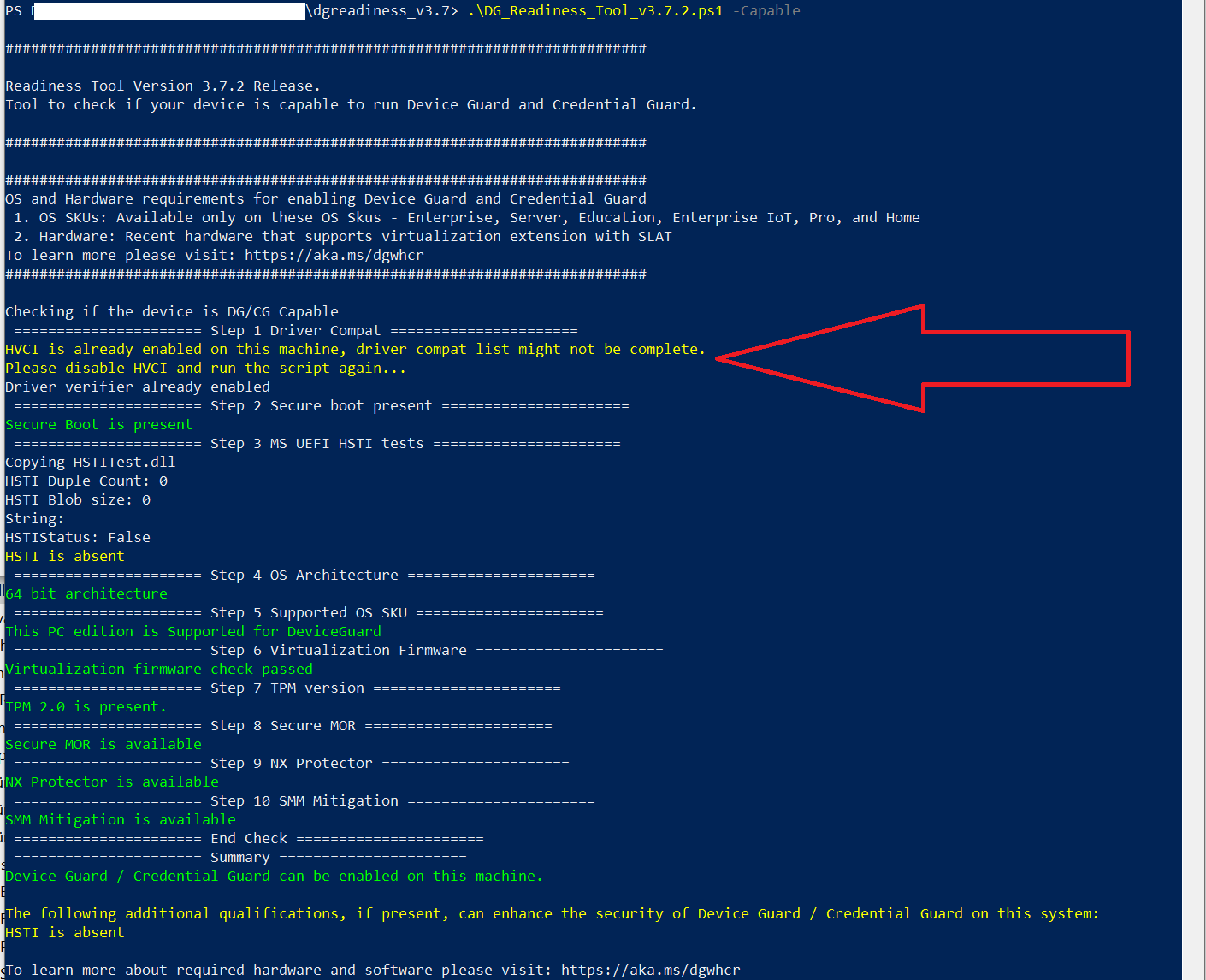The height and width of the screenshot is (980, 1206).
Task: Click 'The following additional qualifications' line
Action: tap(553, 913)
